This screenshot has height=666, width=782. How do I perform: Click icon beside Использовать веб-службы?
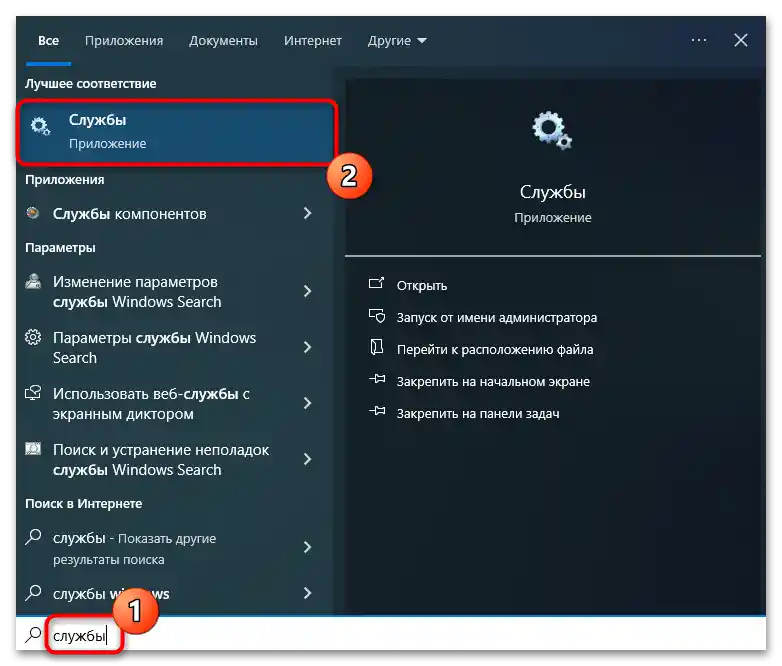click(33, 393)
